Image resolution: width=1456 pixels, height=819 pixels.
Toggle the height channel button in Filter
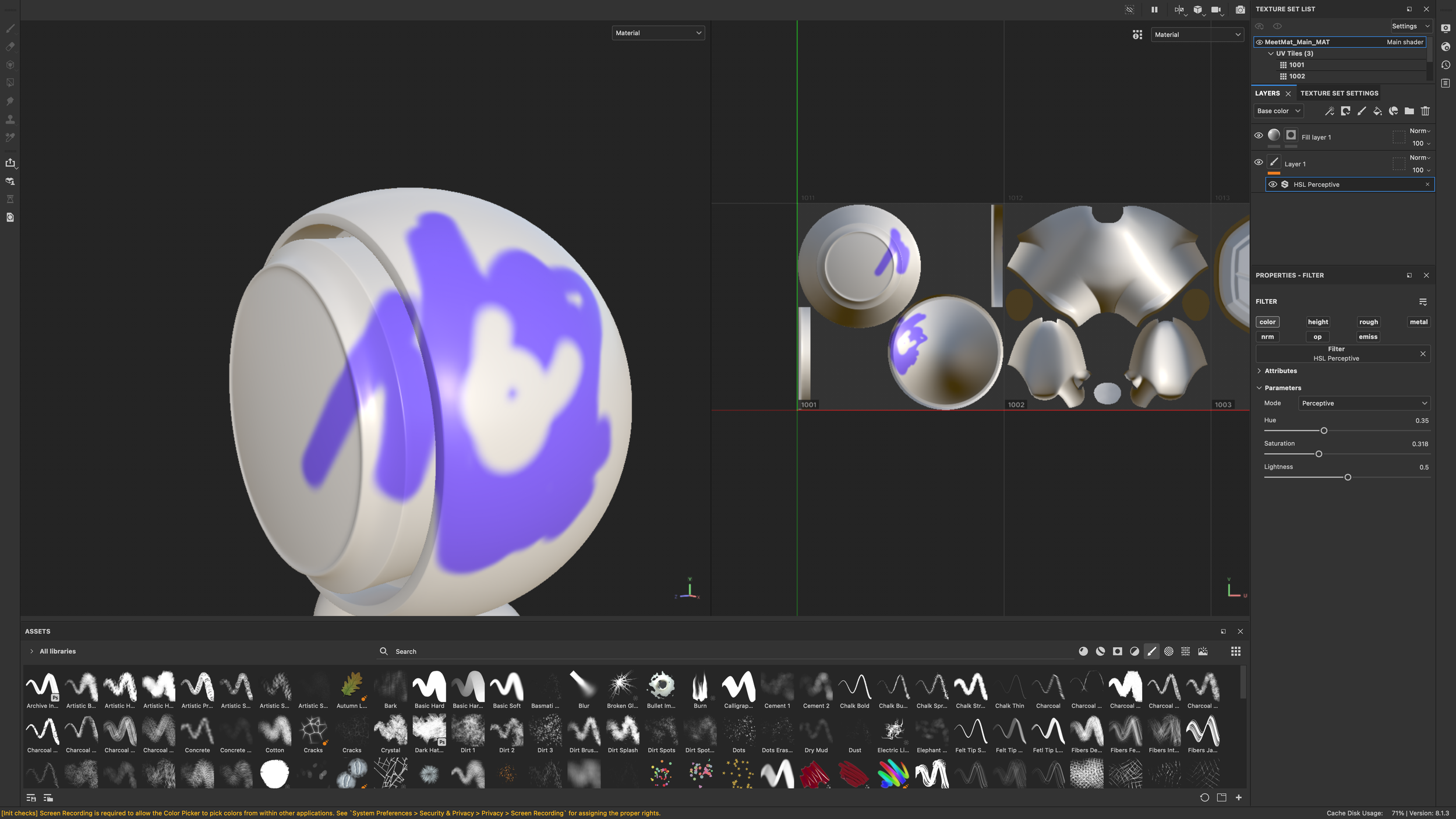point(1318,322)
